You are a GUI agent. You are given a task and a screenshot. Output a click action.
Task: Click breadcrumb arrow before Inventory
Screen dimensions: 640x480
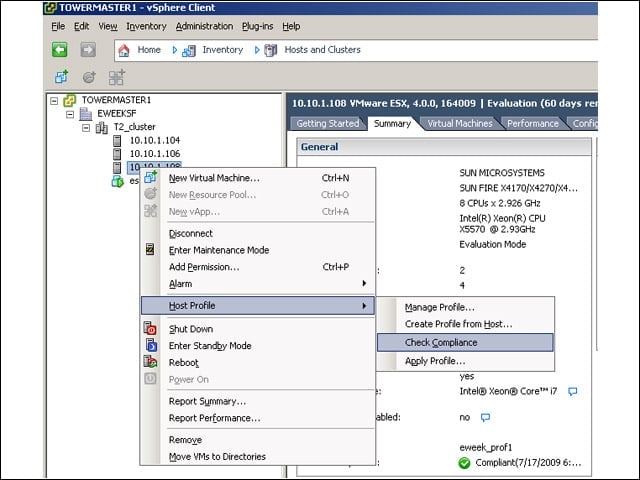[175, 50]
